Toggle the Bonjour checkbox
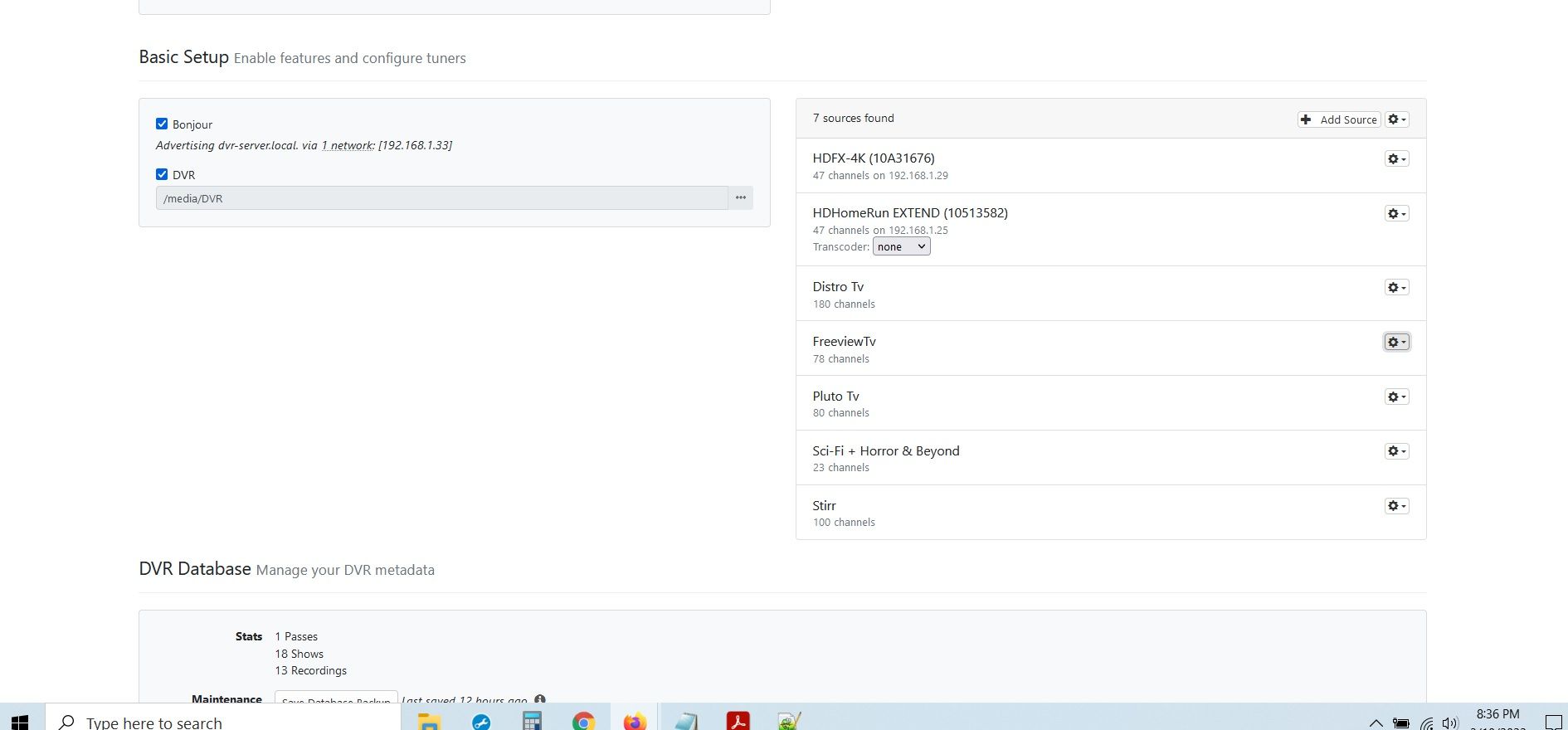Viewport: 1568px width, 730px height. pos(162,124)
